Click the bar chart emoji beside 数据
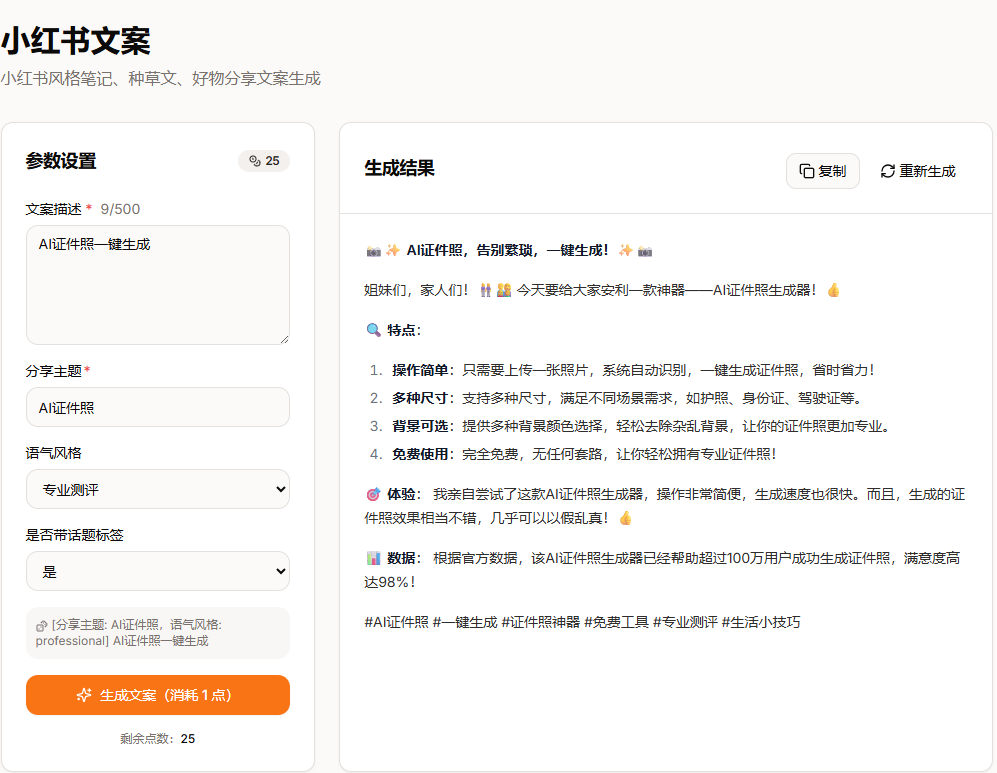 point(373,558)
